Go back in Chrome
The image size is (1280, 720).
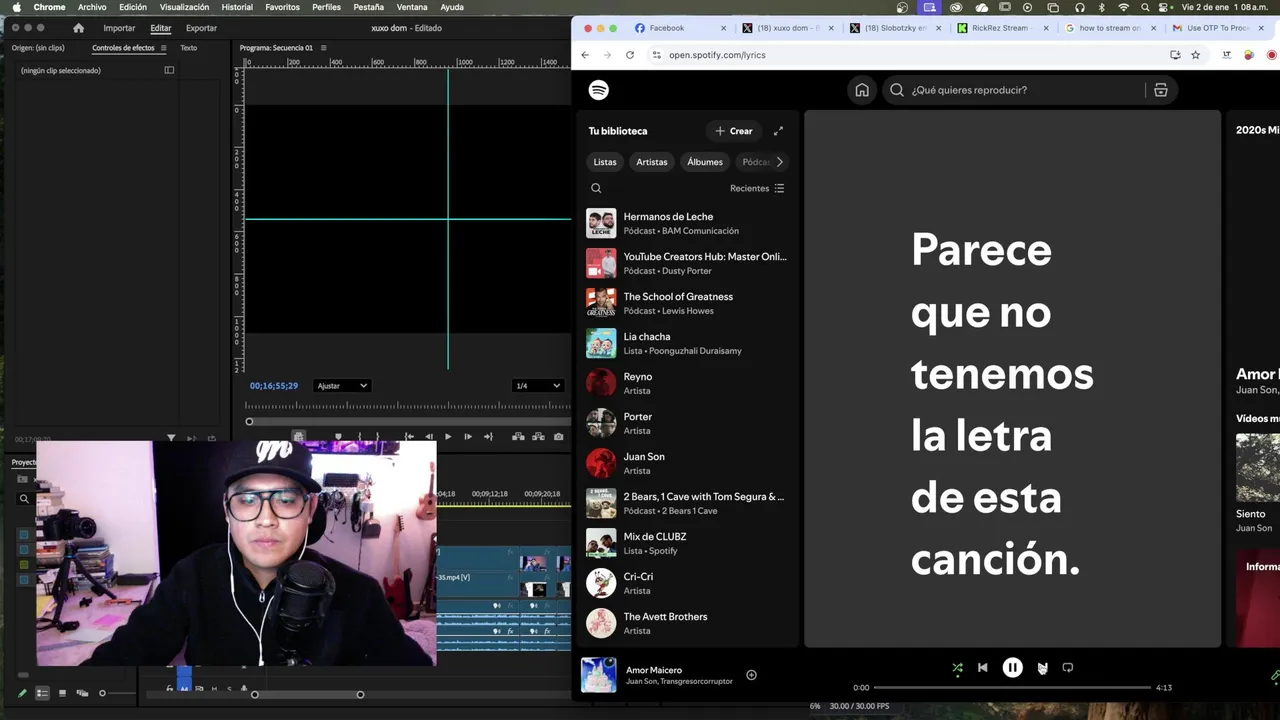585,55
